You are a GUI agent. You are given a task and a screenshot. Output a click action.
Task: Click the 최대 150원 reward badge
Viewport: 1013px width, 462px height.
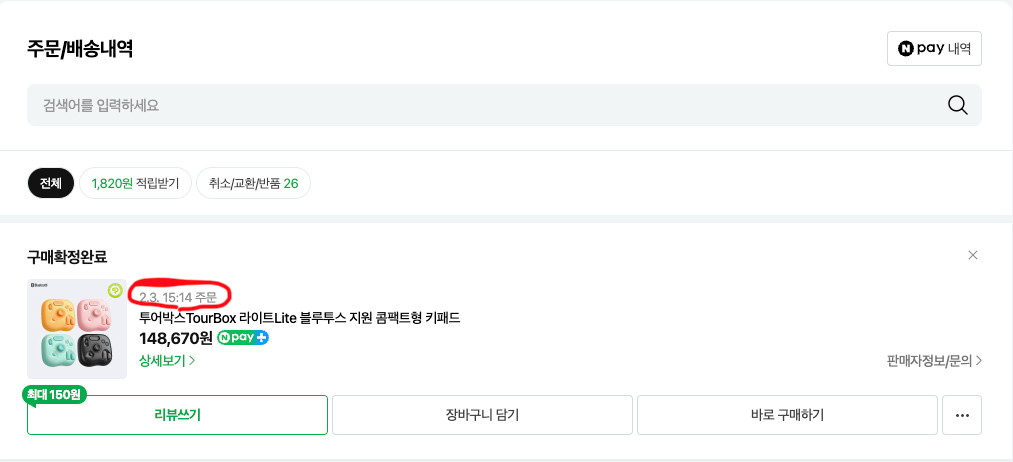(x=55, y=394)
